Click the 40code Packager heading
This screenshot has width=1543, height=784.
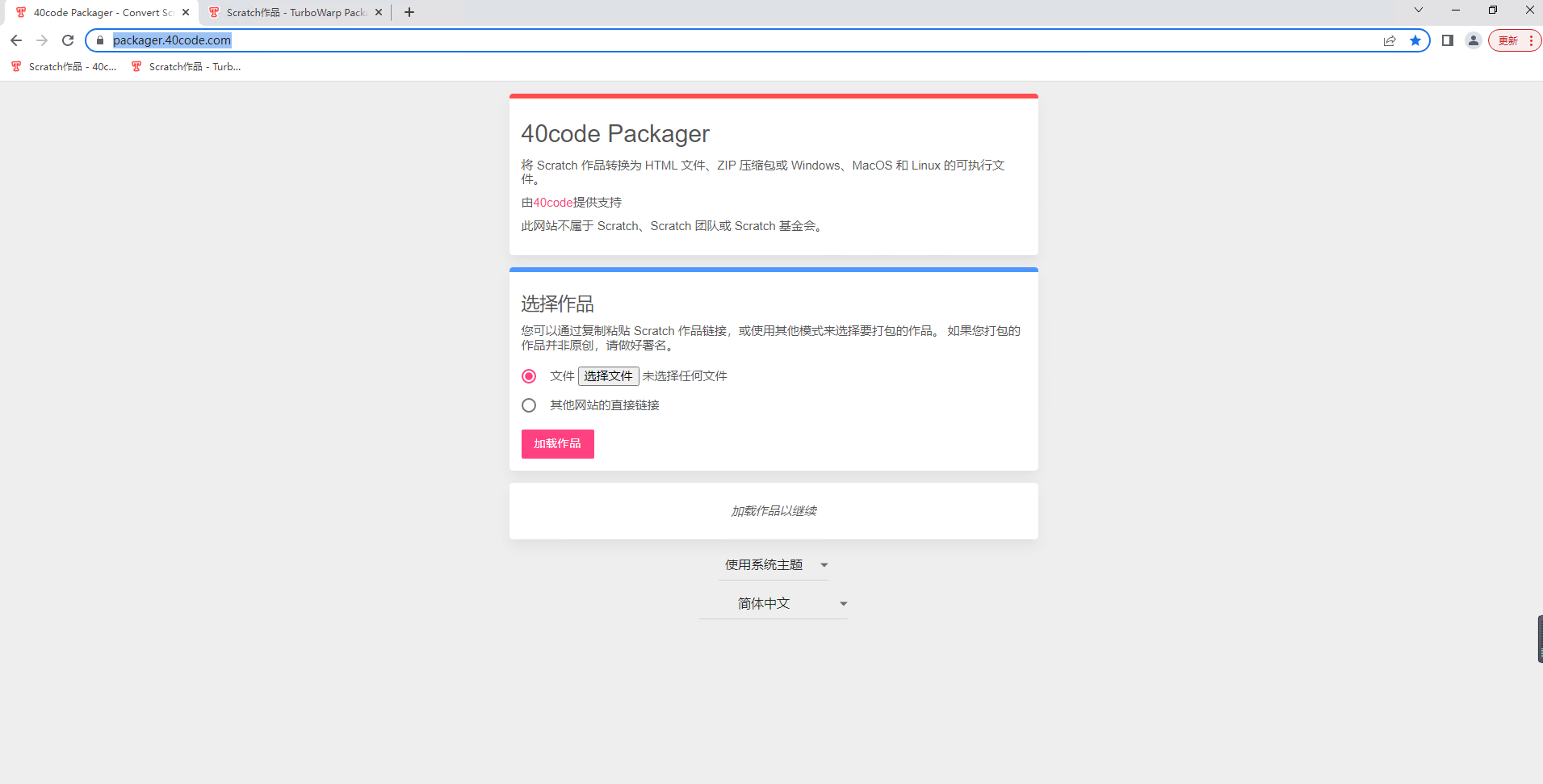[x=615, y=134]
